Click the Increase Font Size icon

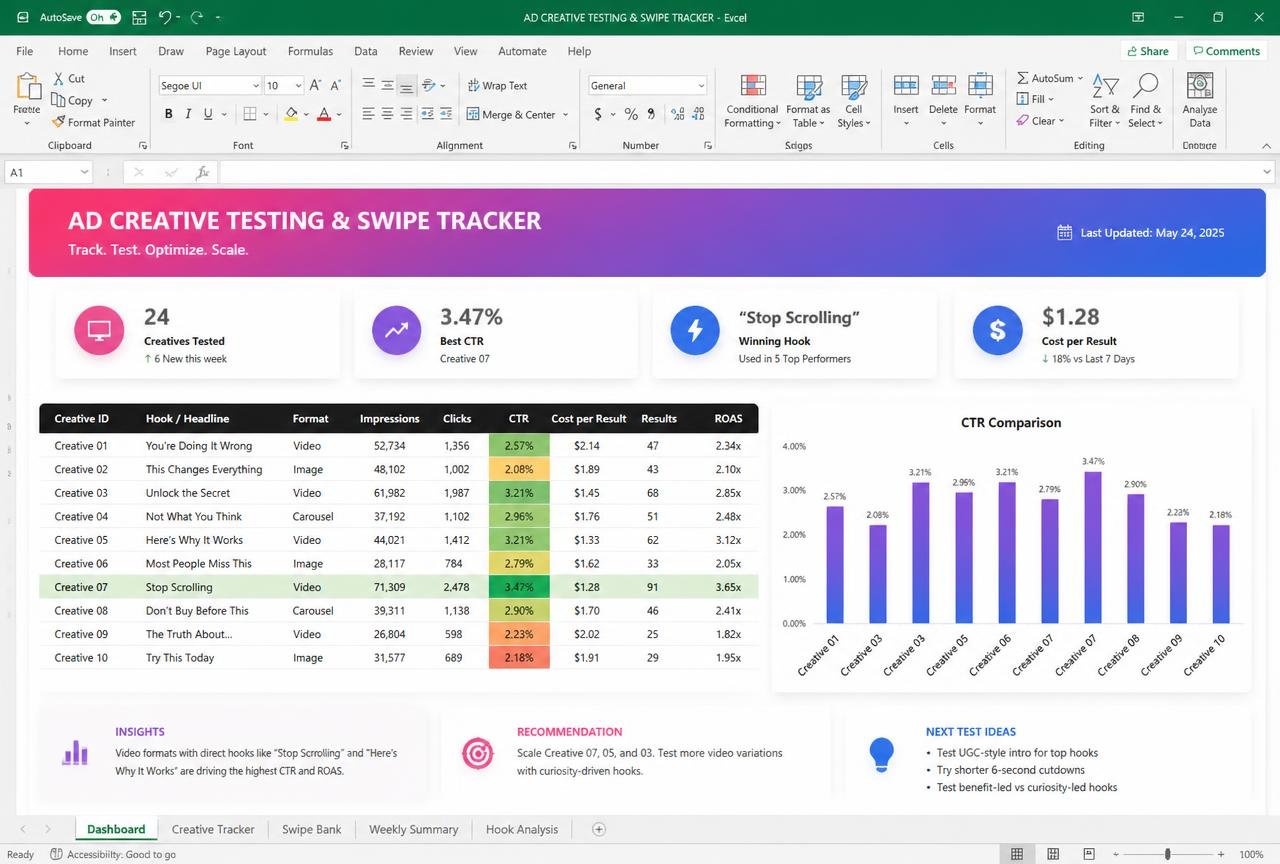316,86
